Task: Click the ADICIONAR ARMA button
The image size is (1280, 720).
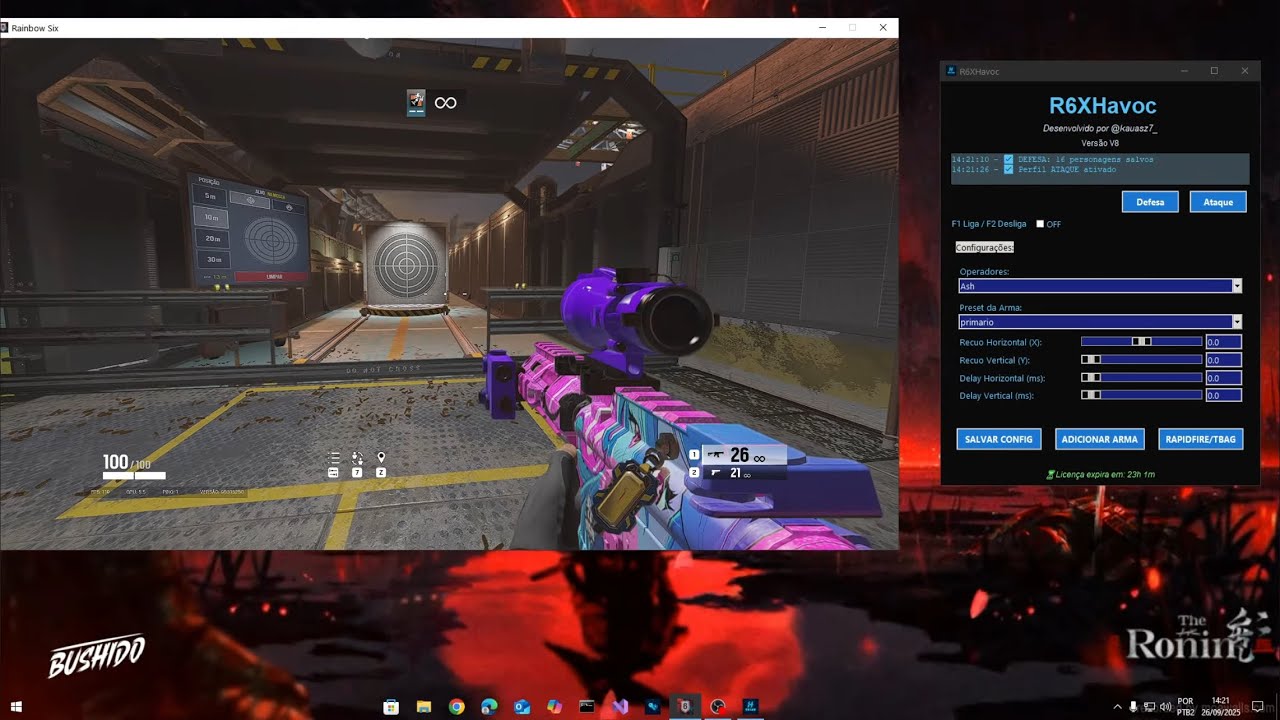Action: (1099, 439)
